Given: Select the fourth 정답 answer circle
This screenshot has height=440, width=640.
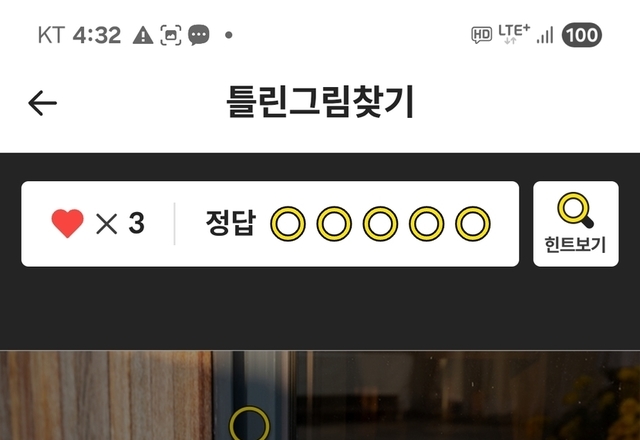Looking at the screenshot, I should point(427,224).
